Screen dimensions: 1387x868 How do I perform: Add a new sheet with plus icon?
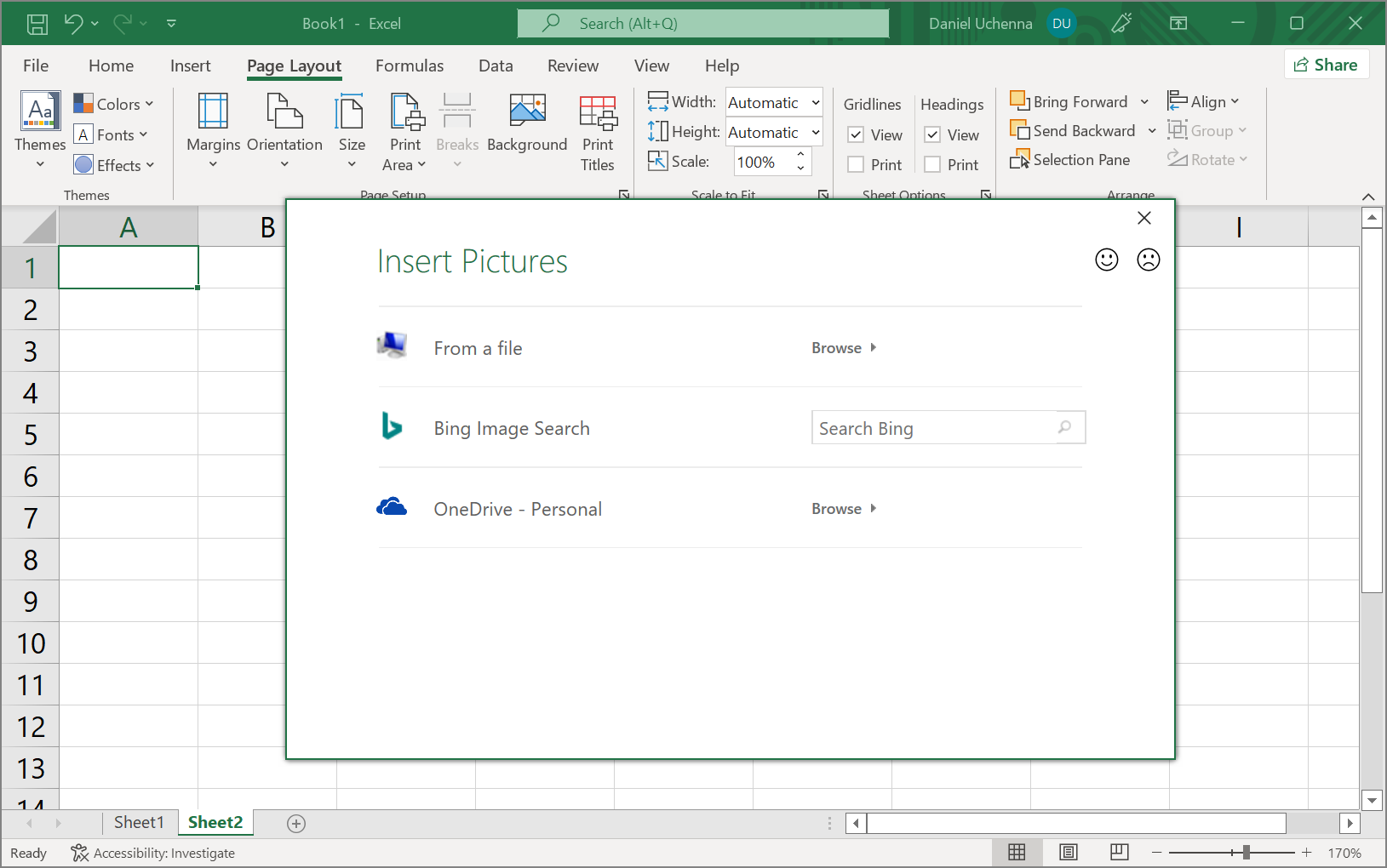coord(296,823)
